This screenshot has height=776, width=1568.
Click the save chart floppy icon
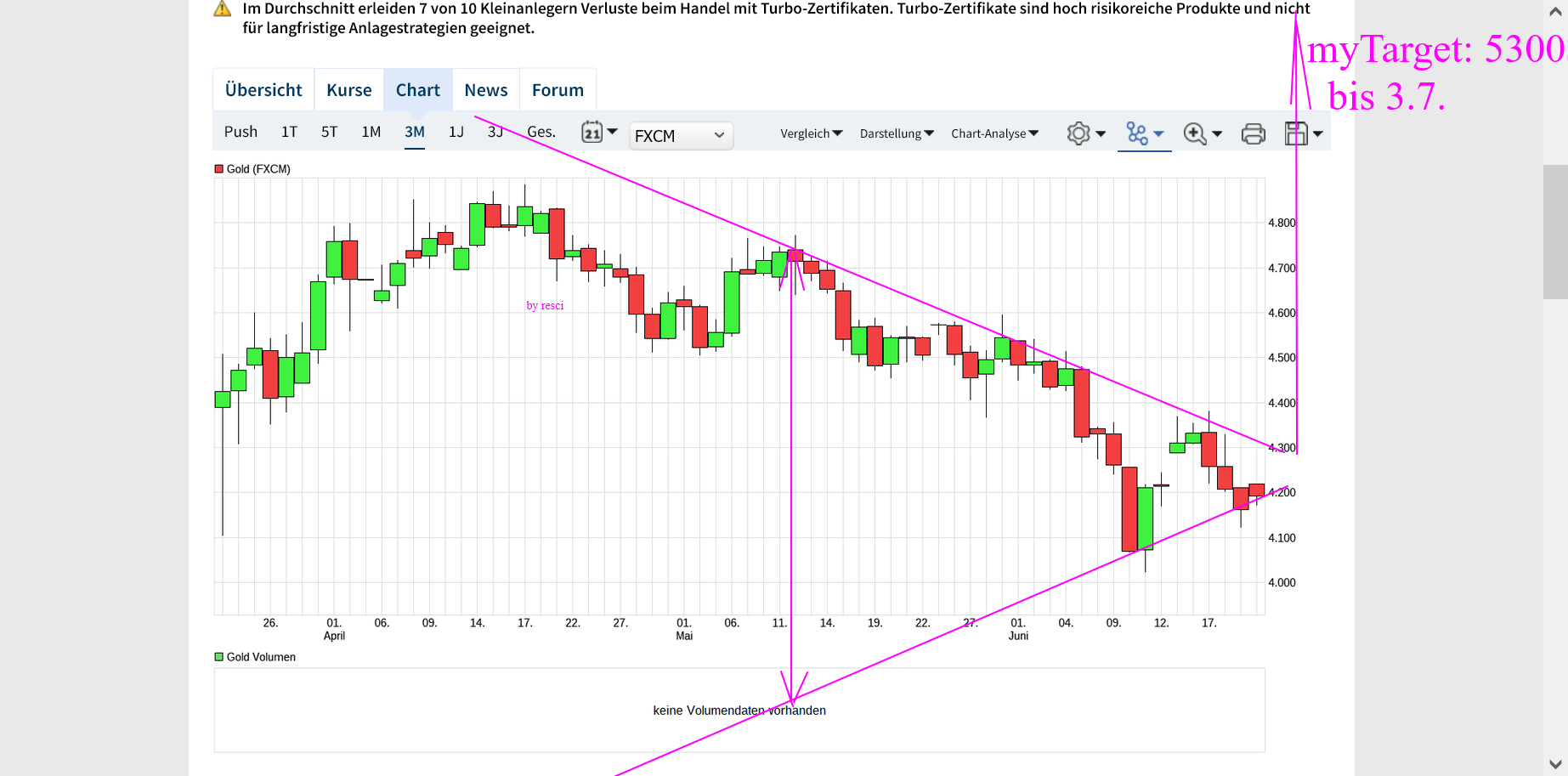[1296, 133]
